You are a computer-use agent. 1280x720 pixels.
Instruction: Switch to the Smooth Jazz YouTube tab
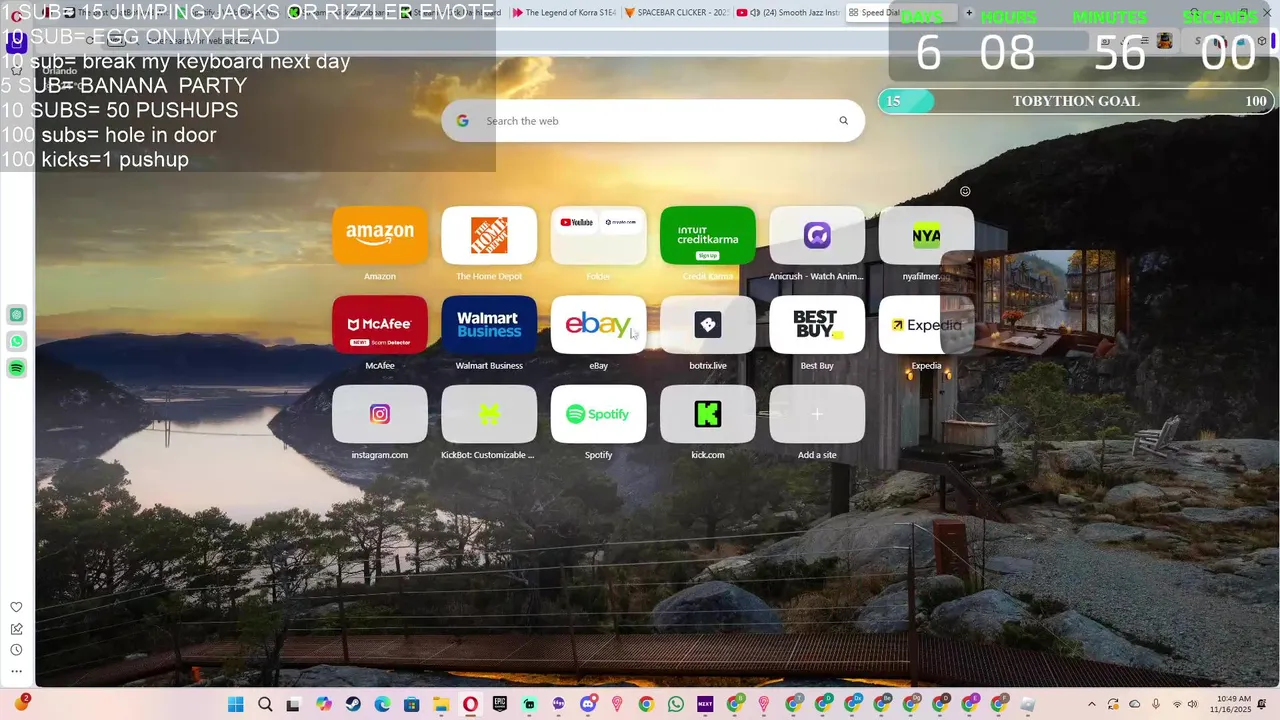[787, 13]
